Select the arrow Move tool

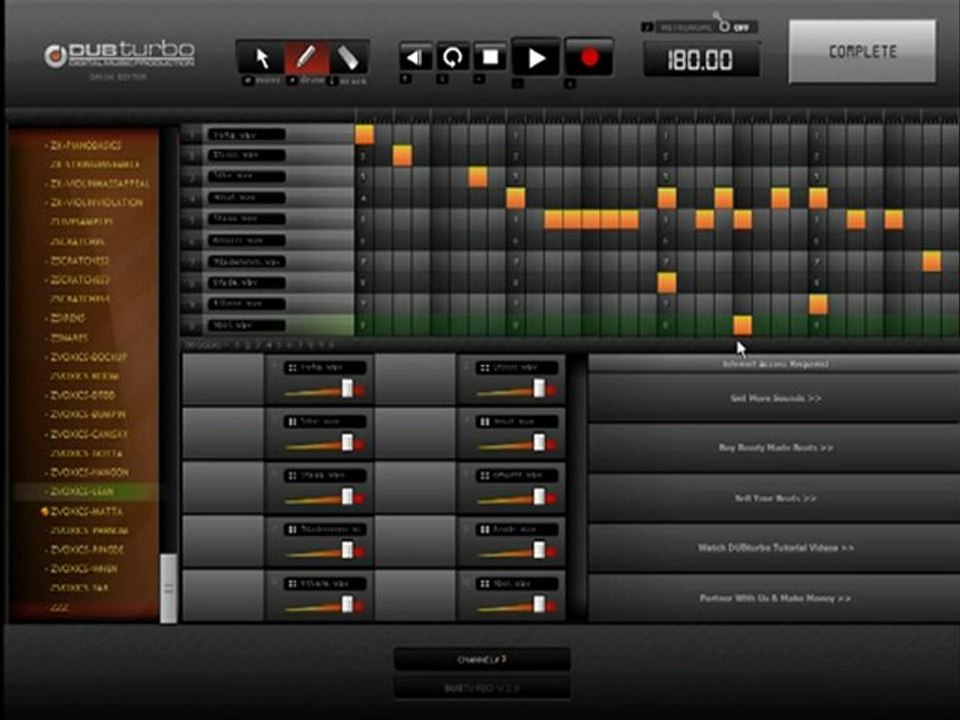point(261,59)
